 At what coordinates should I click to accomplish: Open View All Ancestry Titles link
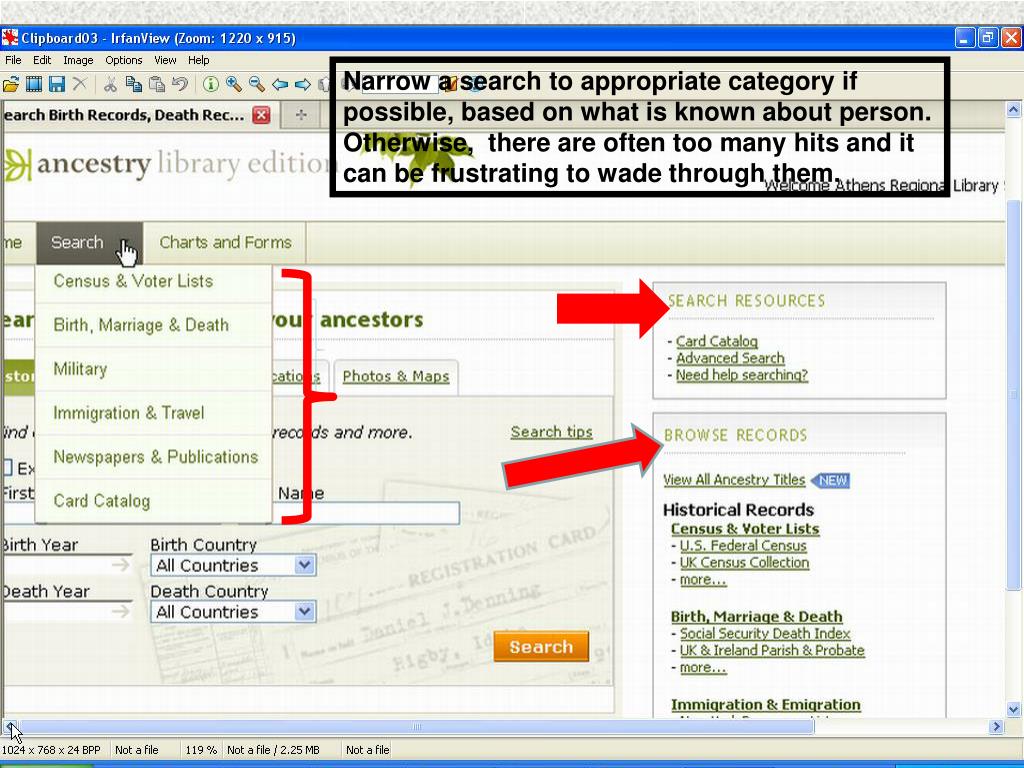733,480
